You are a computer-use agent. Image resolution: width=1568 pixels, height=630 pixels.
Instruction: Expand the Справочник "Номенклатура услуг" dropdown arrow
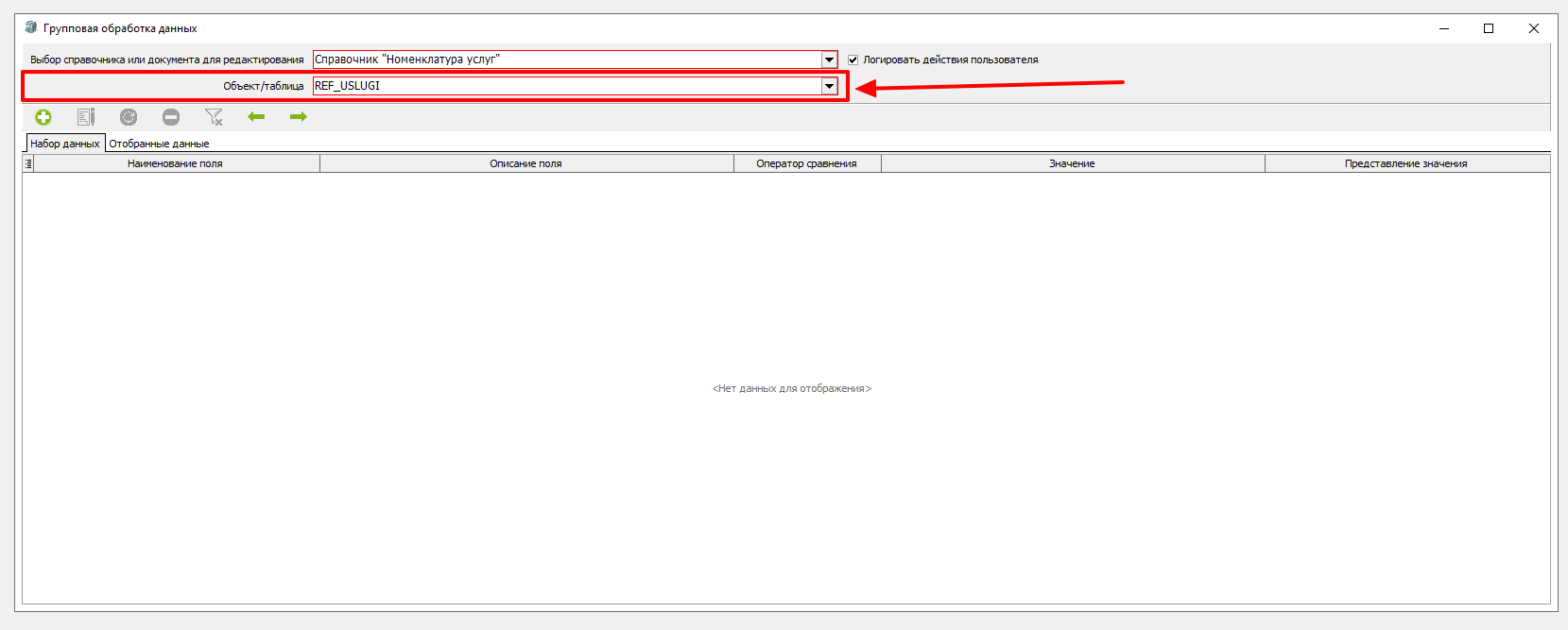click(x=829, y=60)
